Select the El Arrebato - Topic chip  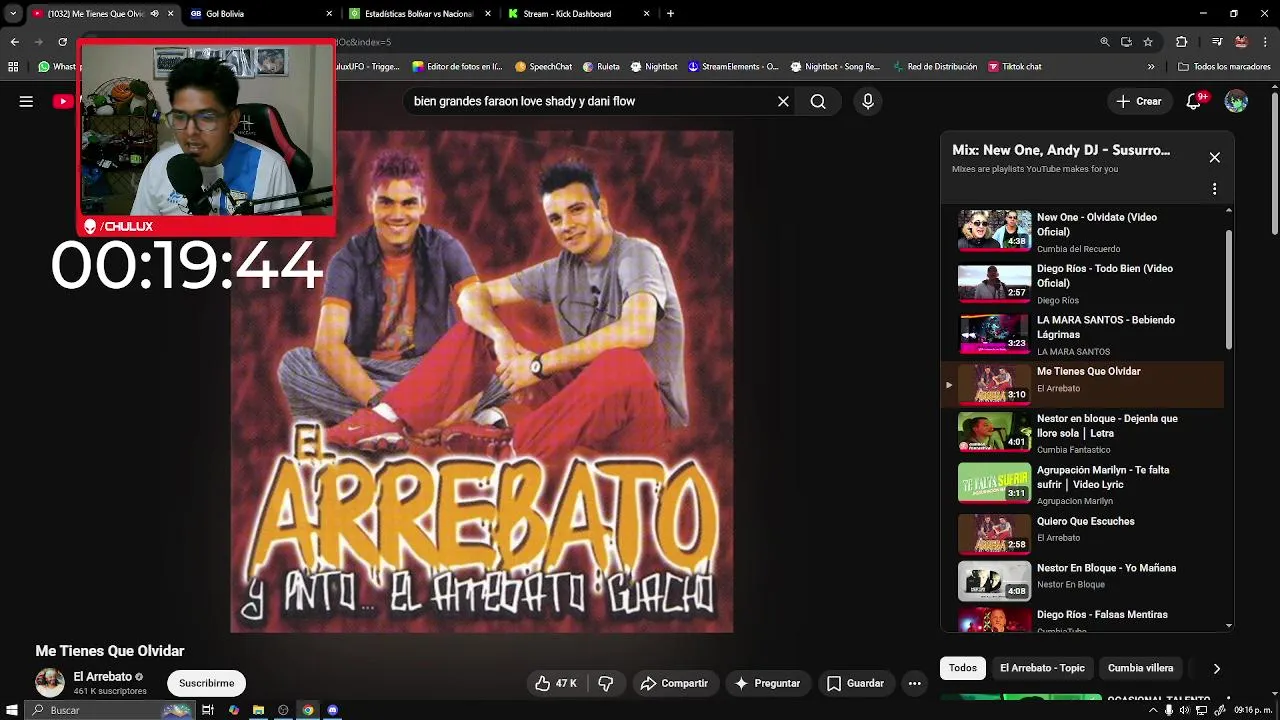coord(1042,668)
